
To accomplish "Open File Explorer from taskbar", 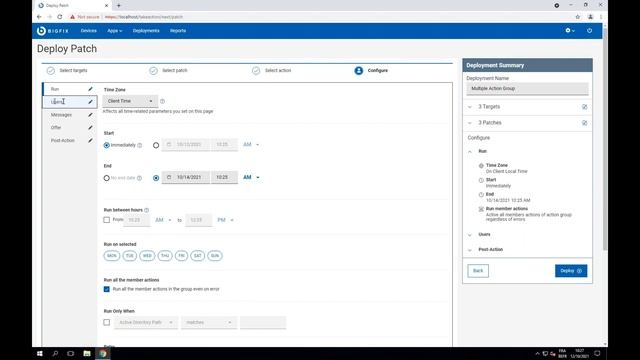I will point(87,353).
